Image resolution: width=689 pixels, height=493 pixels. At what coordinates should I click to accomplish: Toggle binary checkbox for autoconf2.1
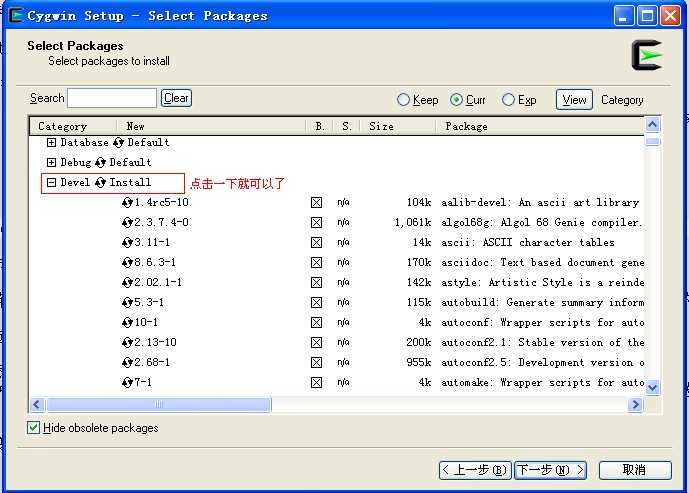click(x=316, y=343)
